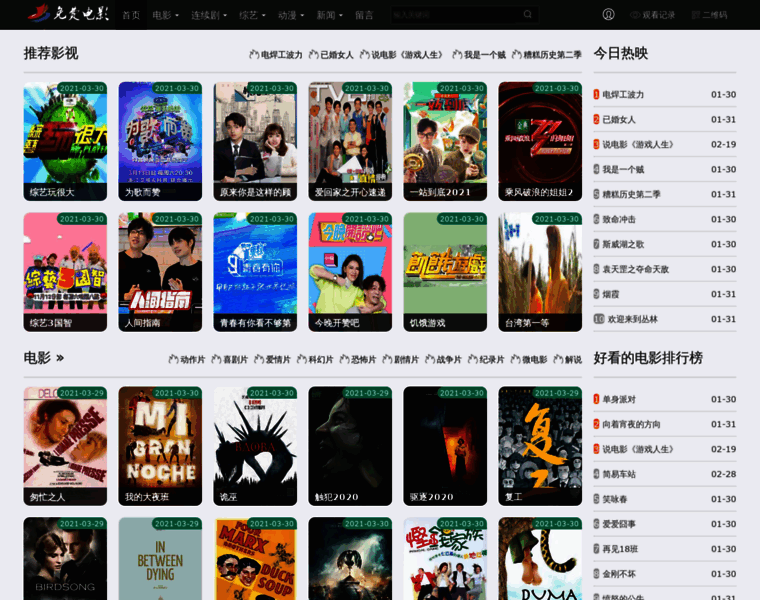
Task: Open the 匆忙之人 movie poster
Action: click(65, 446)
